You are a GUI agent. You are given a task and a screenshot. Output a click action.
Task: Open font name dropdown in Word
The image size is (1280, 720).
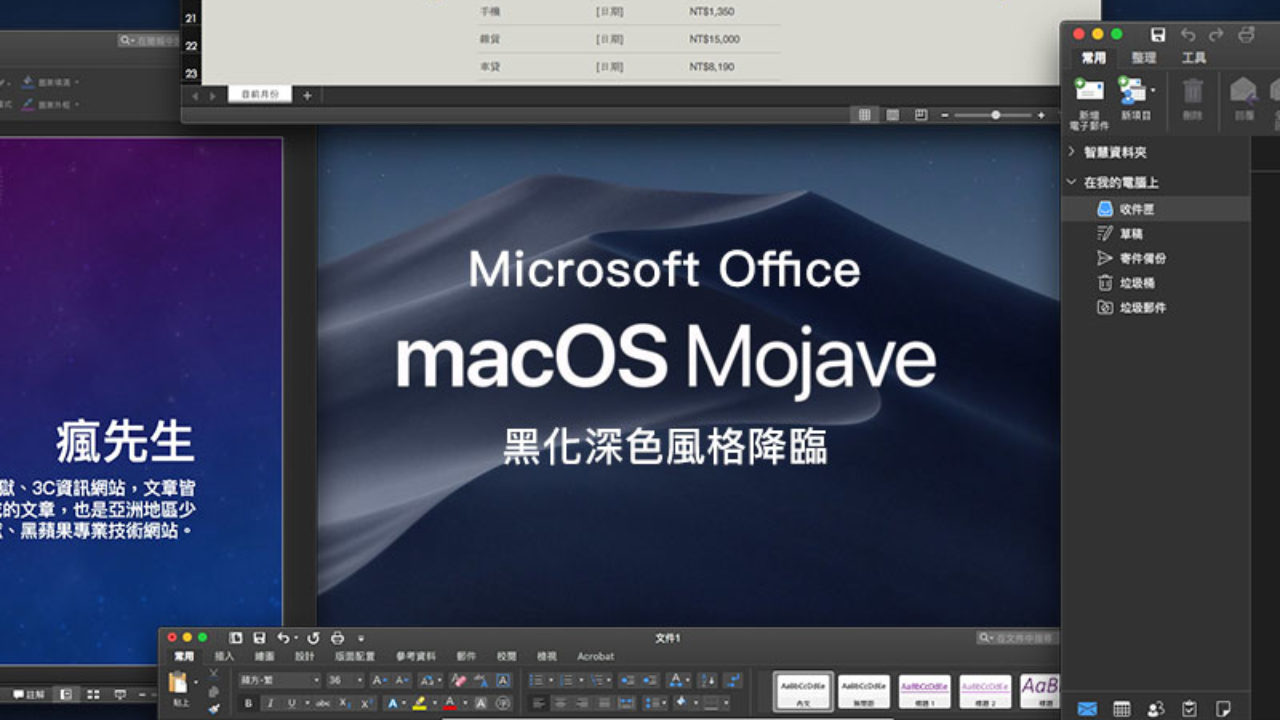316,680
